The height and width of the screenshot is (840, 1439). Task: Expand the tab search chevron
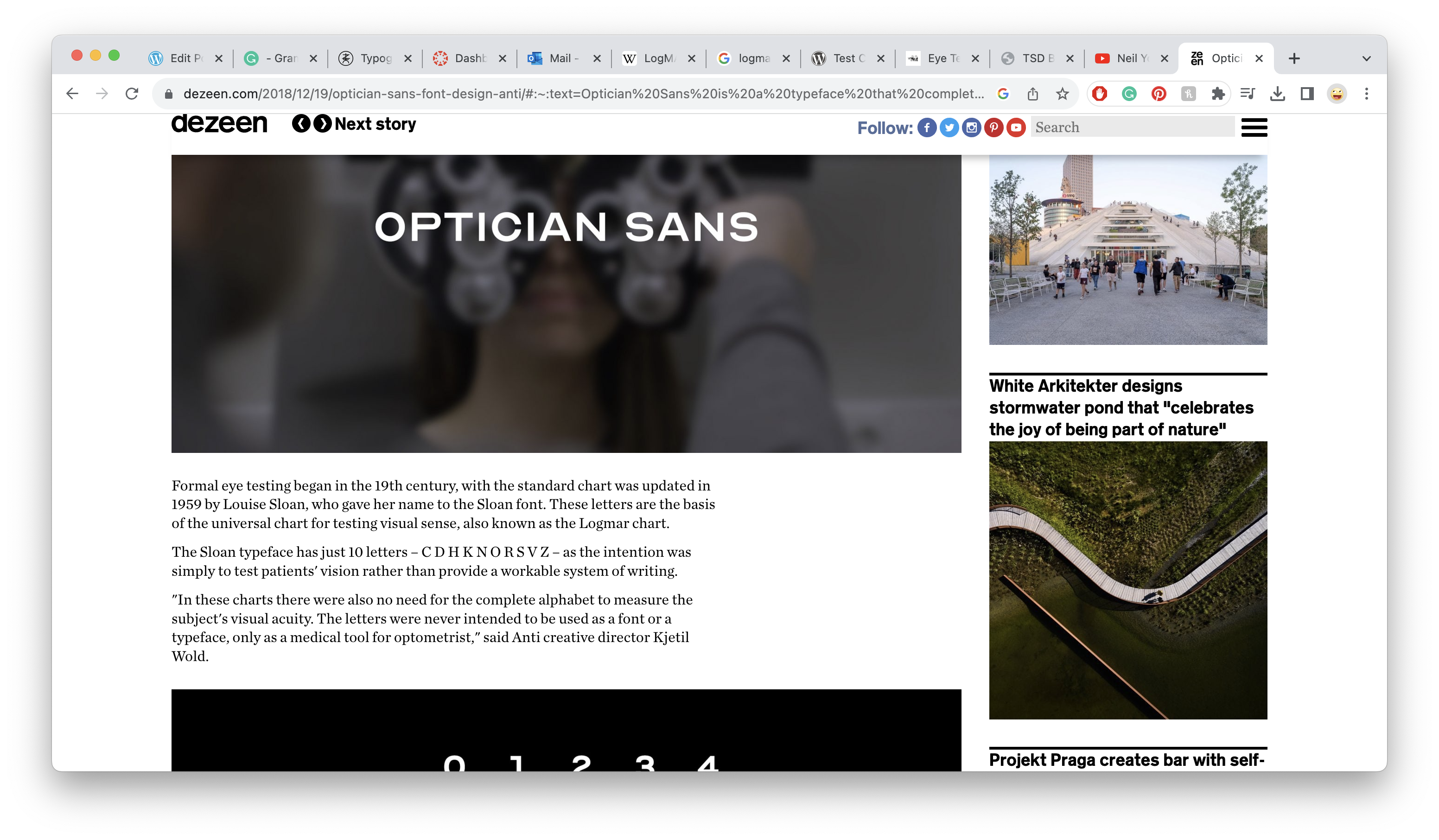coord(1367,58)
